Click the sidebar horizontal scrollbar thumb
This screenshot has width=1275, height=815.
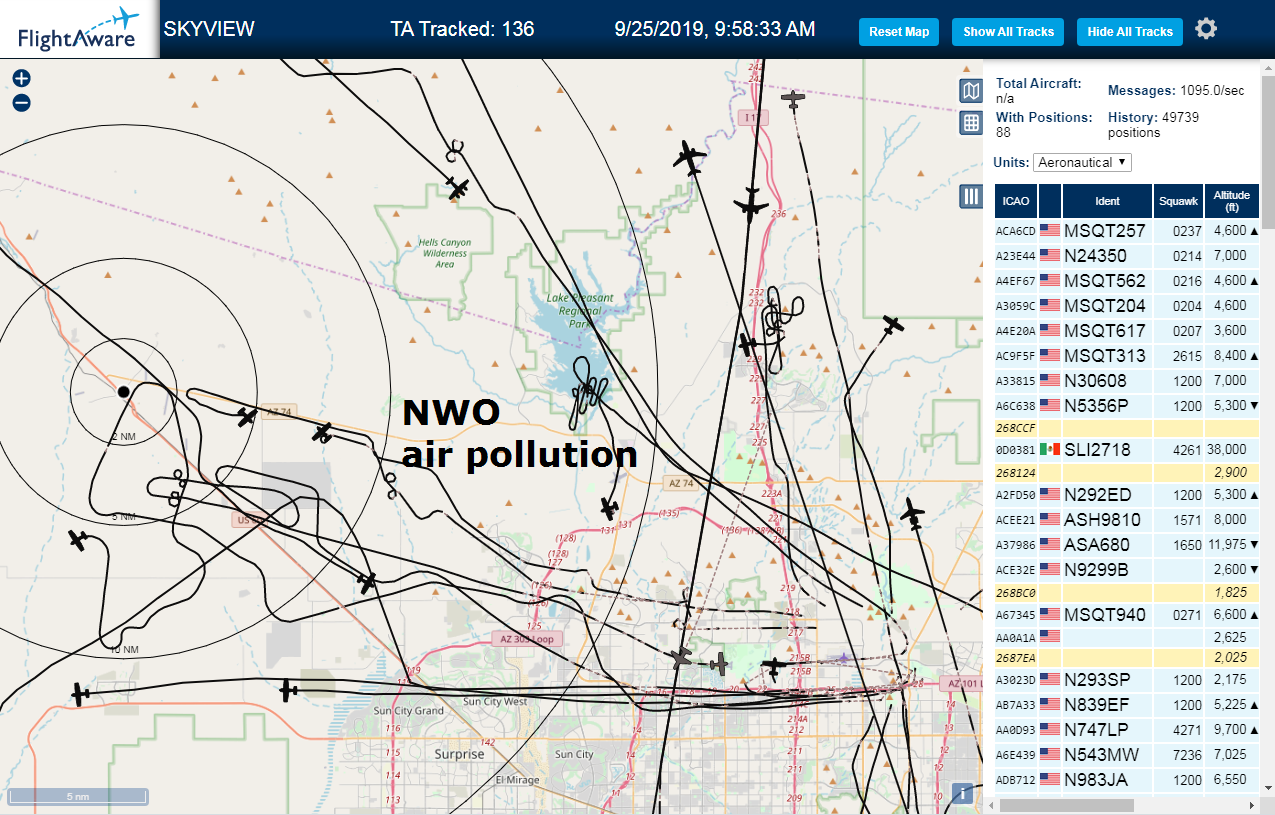click(x=1065, y=805)
